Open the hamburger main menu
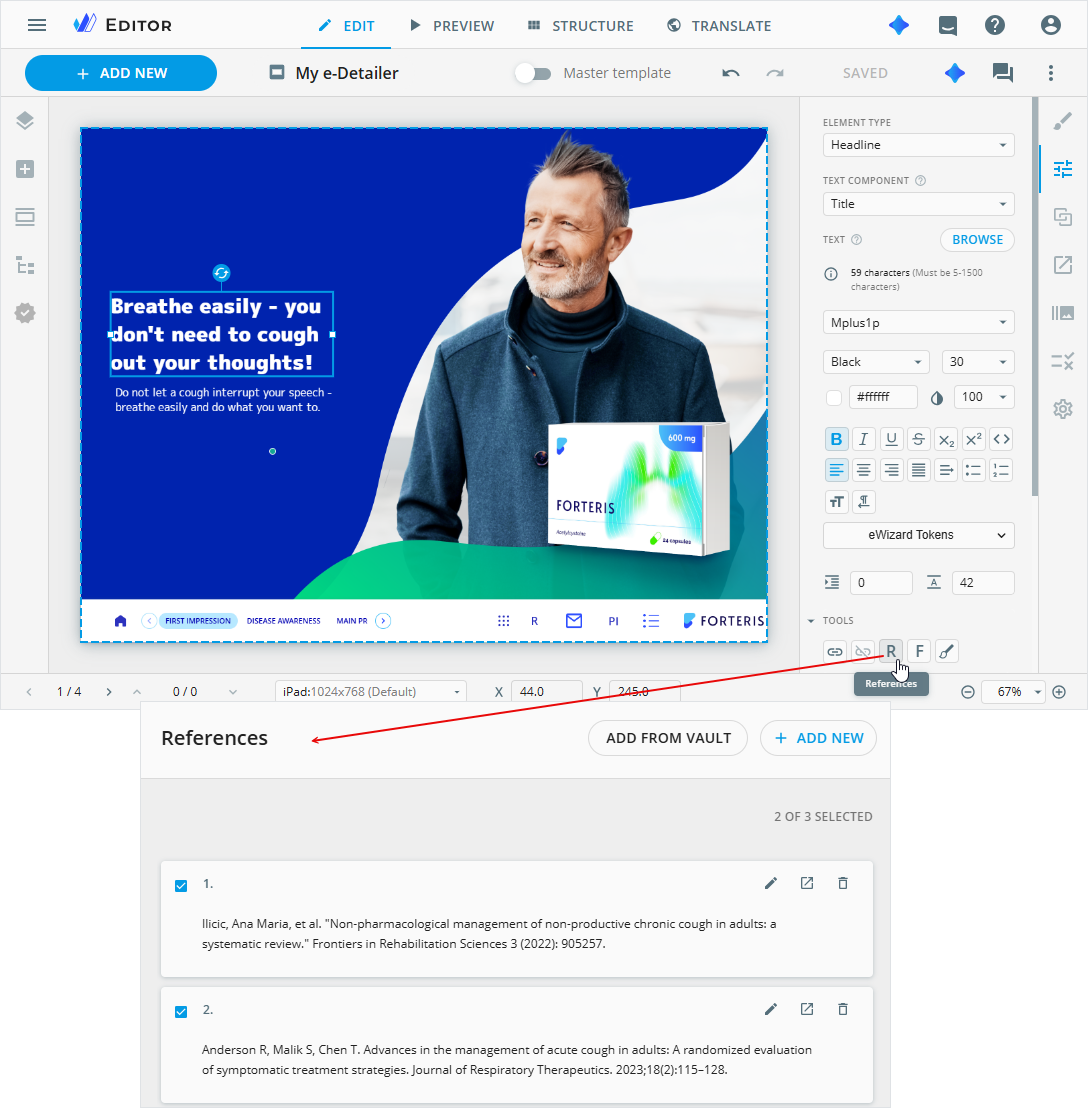The image size is (1088, 1108). [37, 25]
